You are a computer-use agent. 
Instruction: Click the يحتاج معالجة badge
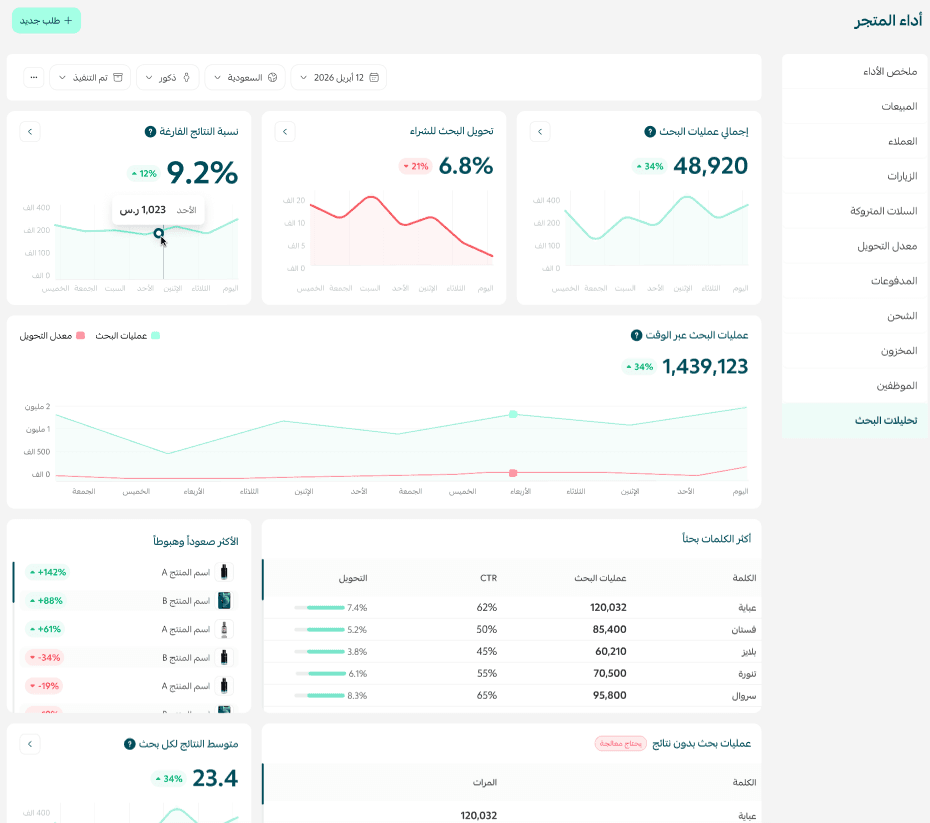[620, 744]
